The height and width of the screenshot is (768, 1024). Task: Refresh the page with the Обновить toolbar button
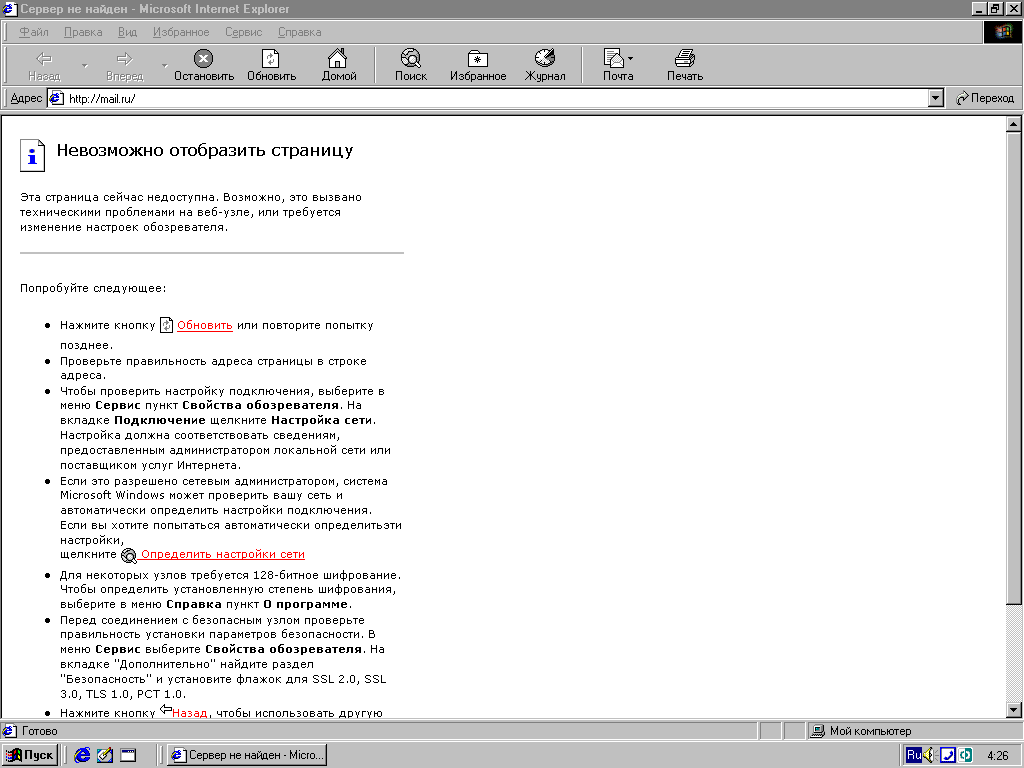point(271,65)
